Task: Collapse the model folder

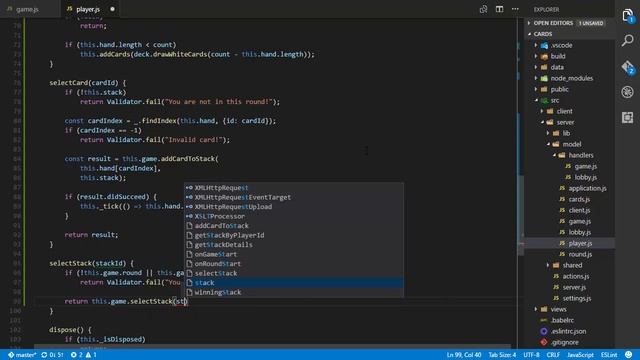Action: (x=572, y=144)
